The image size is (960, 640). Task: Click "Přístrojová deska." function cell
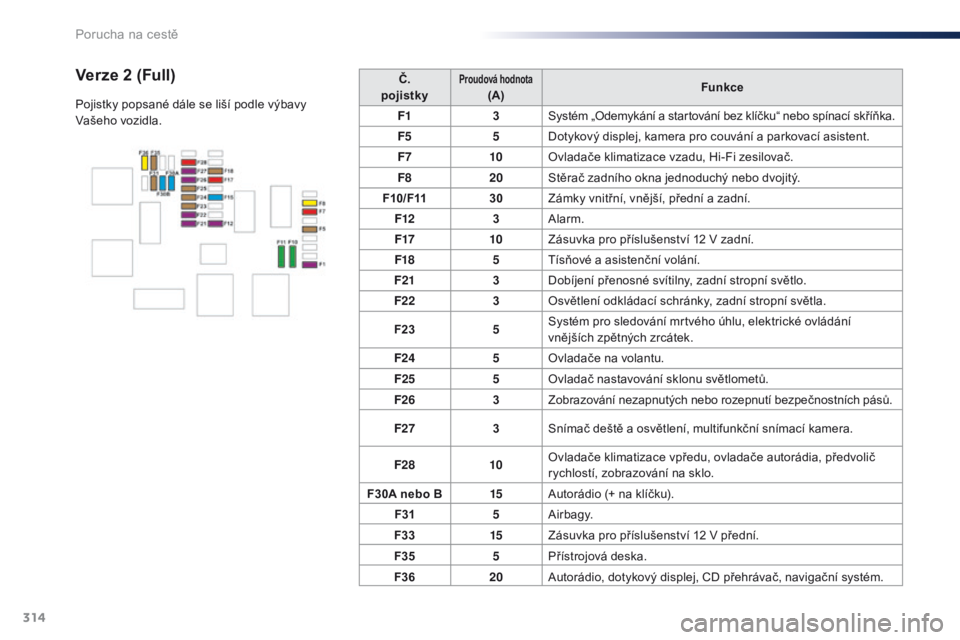[x=722, y=556]
